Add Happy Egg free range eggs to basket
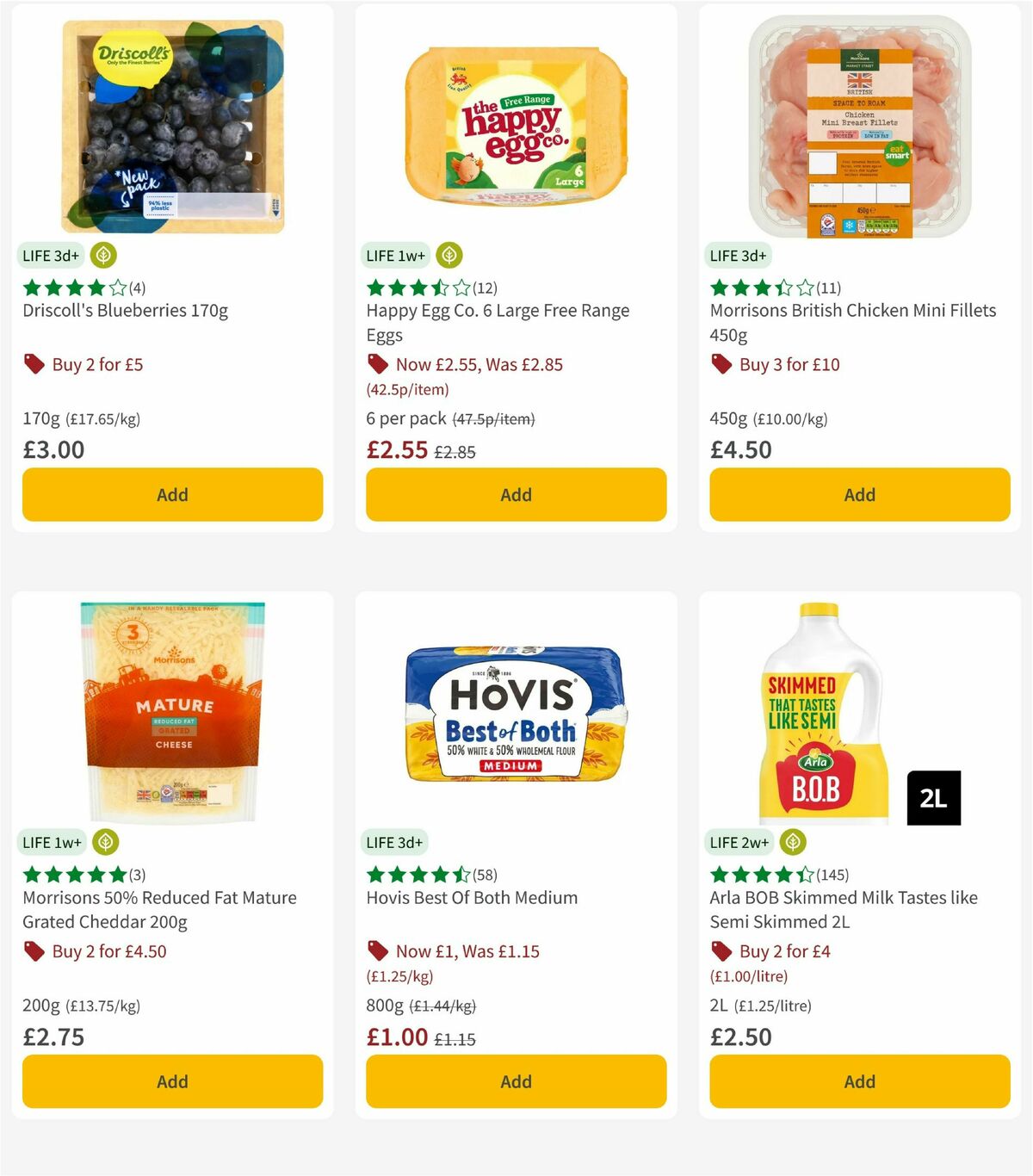Screen dimensions: 1033x1176 pyautogui.click(x=515, y=494)
